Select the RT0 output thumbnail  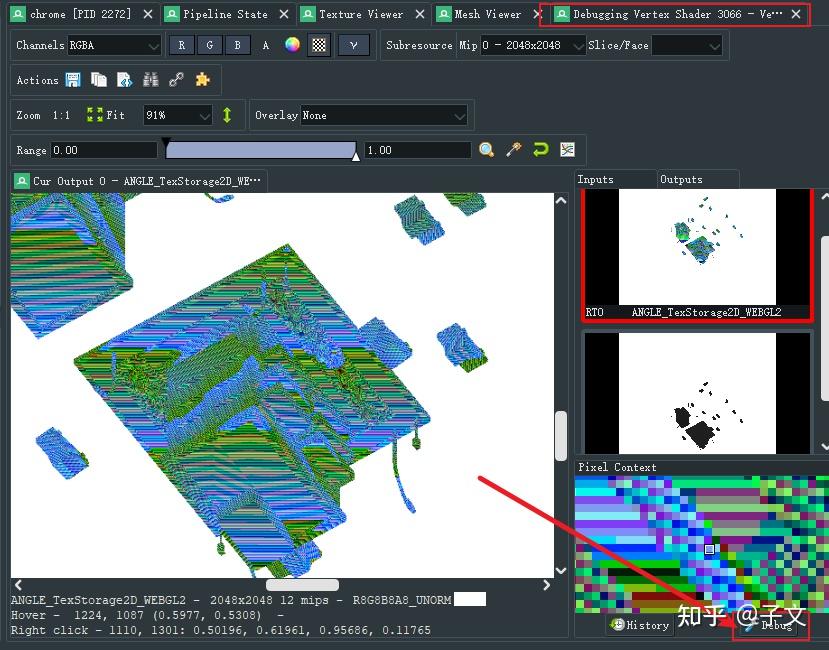tap(697, 248)
